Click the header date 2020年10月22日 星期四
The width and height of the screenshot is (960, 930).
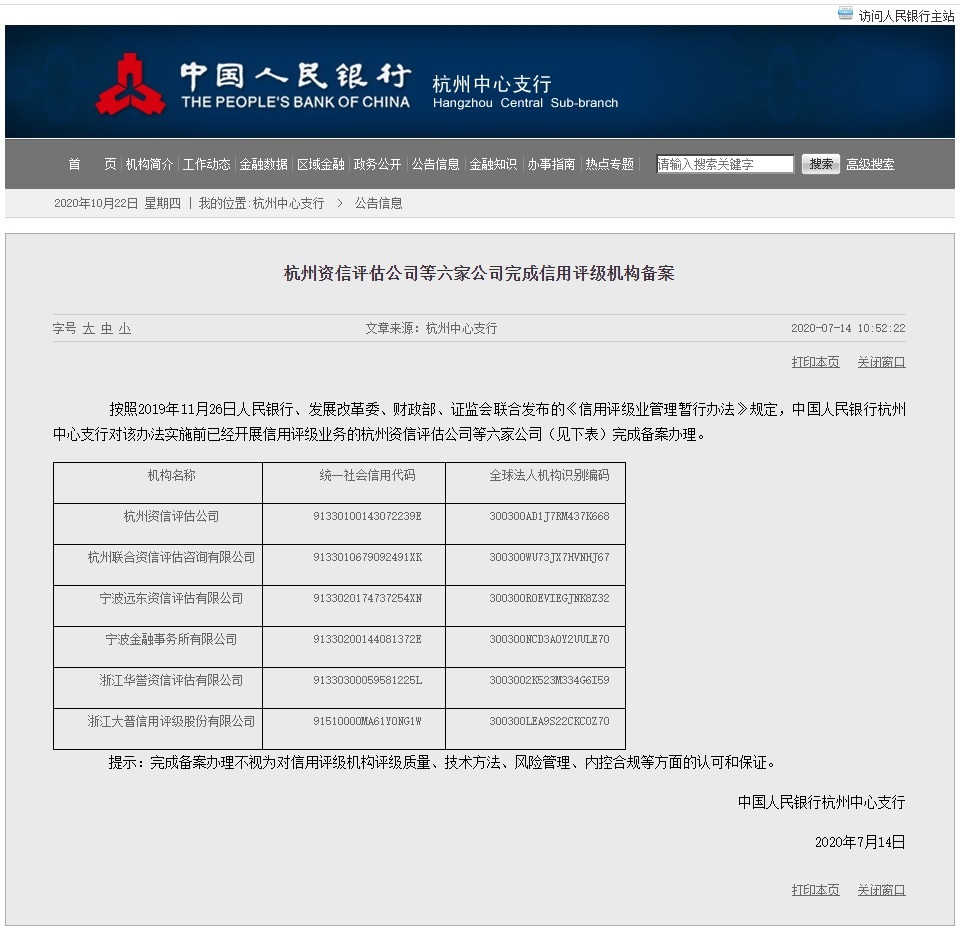click(118, 203)
